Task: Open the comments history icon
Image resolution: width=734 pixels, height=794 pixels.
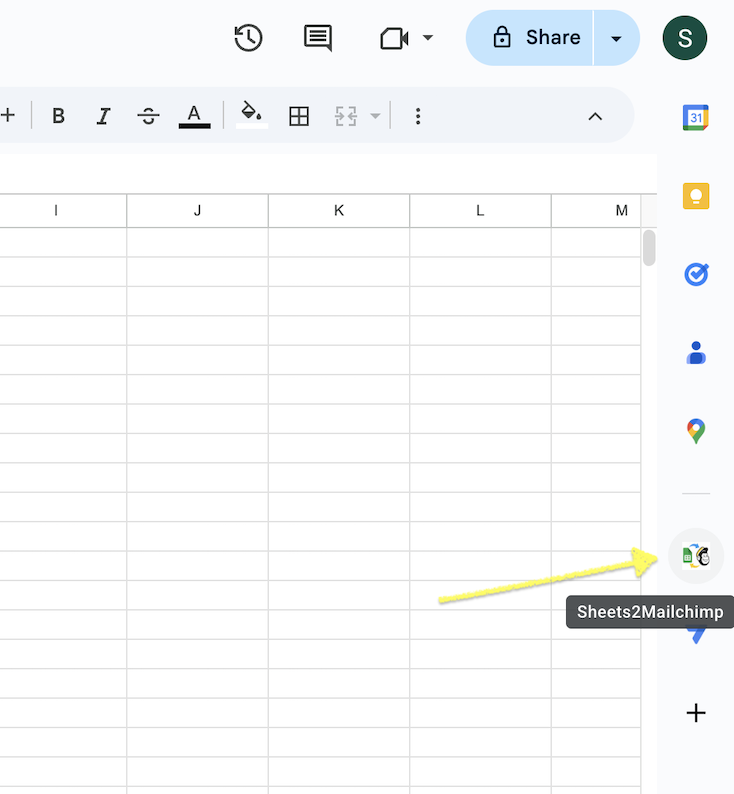Action: [x=318, y=38]
